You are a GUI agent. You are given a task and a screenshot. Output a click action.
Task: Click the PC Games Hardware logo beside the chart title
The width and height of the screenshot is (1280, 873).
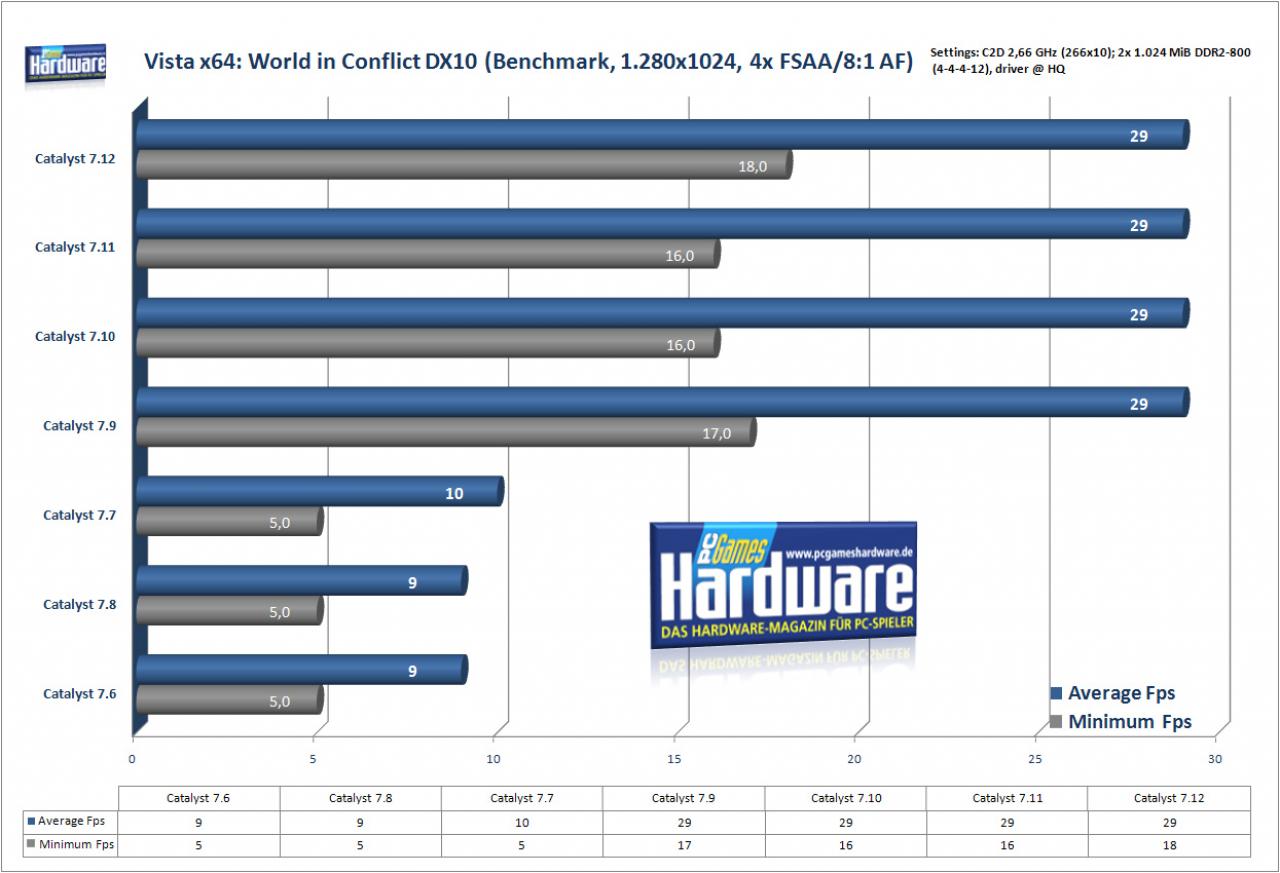65,66
